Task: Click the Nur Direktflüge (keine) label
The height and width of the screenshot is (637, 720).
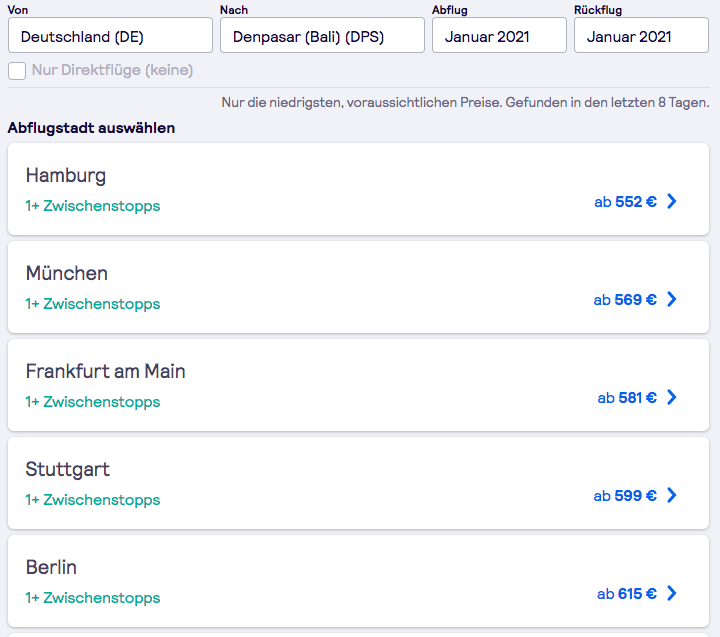Action: click(112, 70)
